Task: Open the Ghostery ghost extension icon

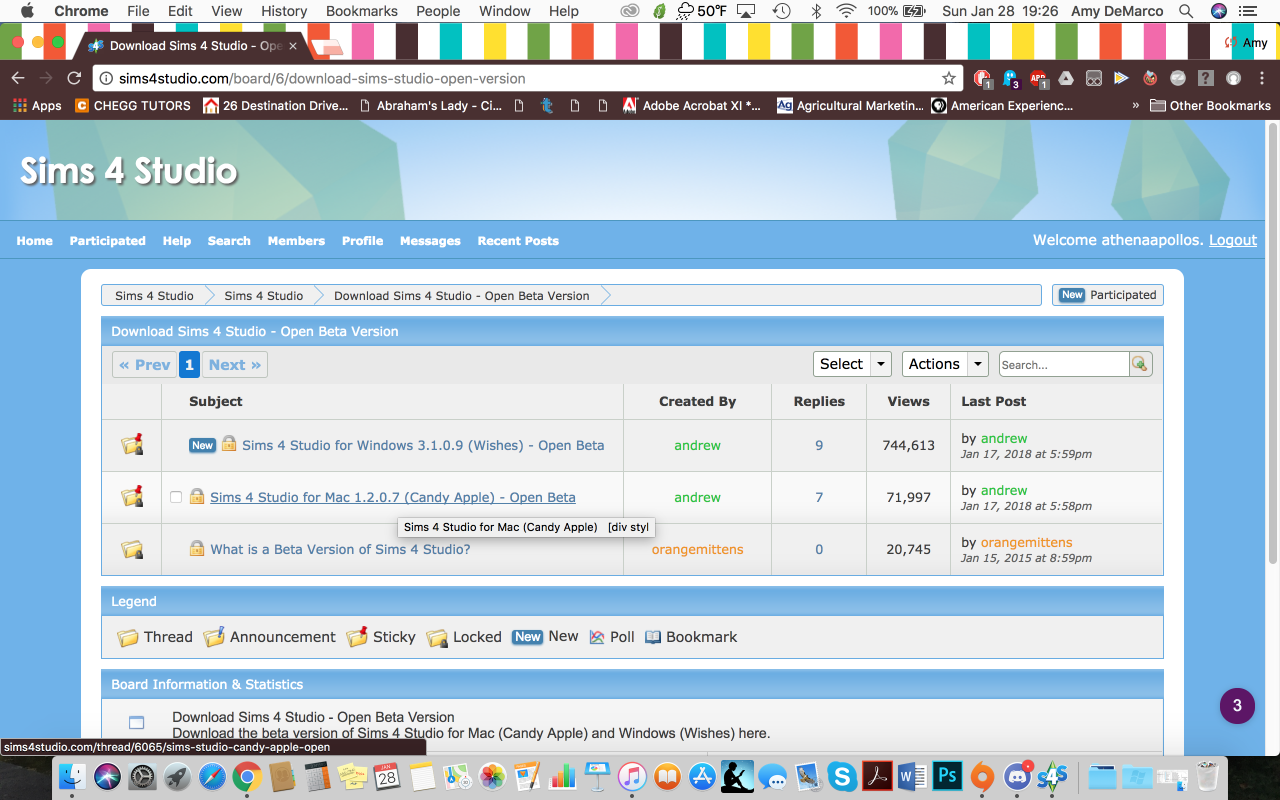Action: 1010,78
